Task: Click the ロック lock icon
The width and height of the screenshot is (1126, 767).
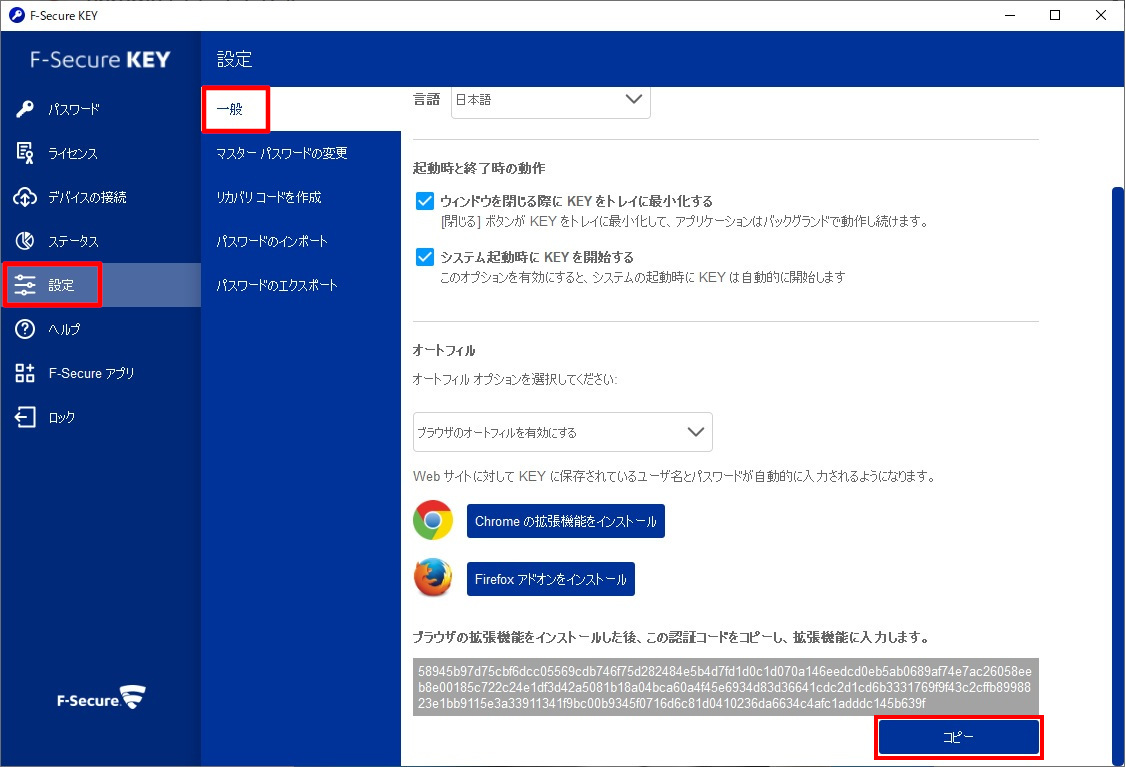Action: pos(26,417)
